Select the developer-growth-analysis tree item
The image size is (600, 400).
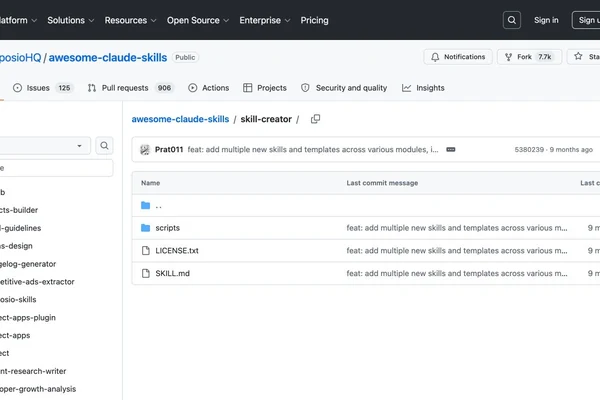click(x=38, y=389)
